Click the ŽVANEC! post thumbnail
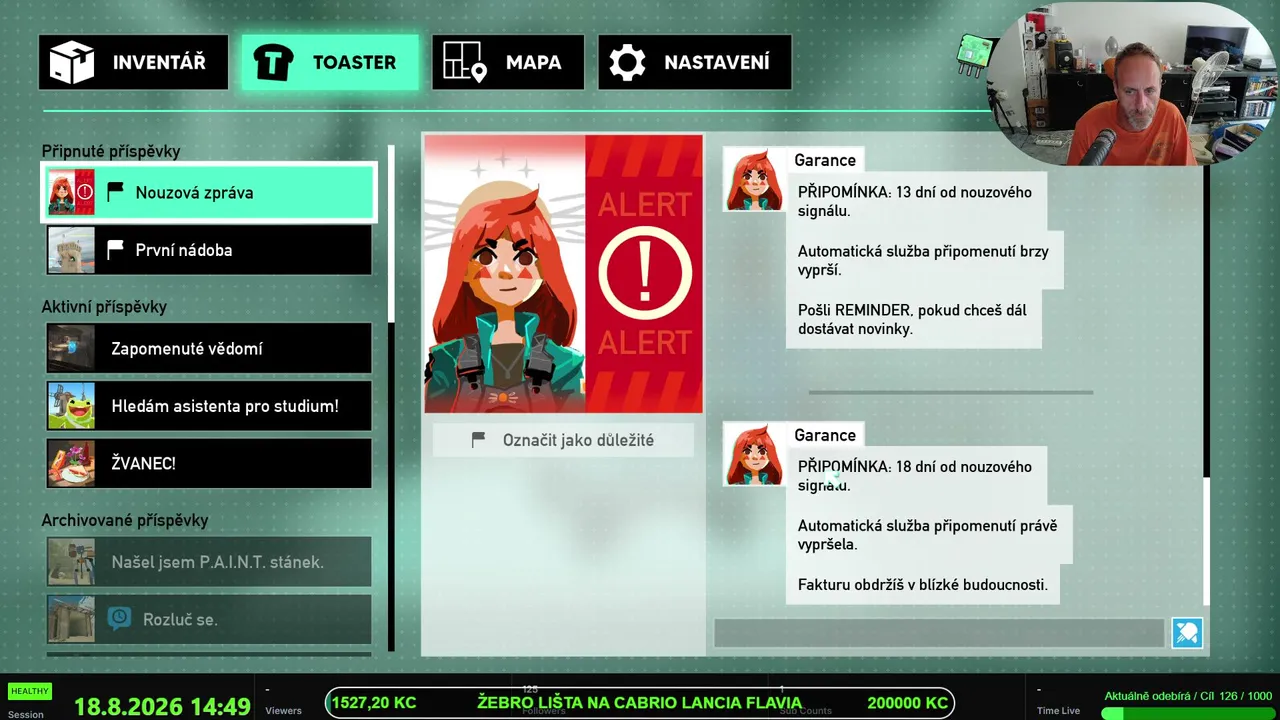Image resolution: width=1280 pixels, height=720 pixels. [71, 464]
